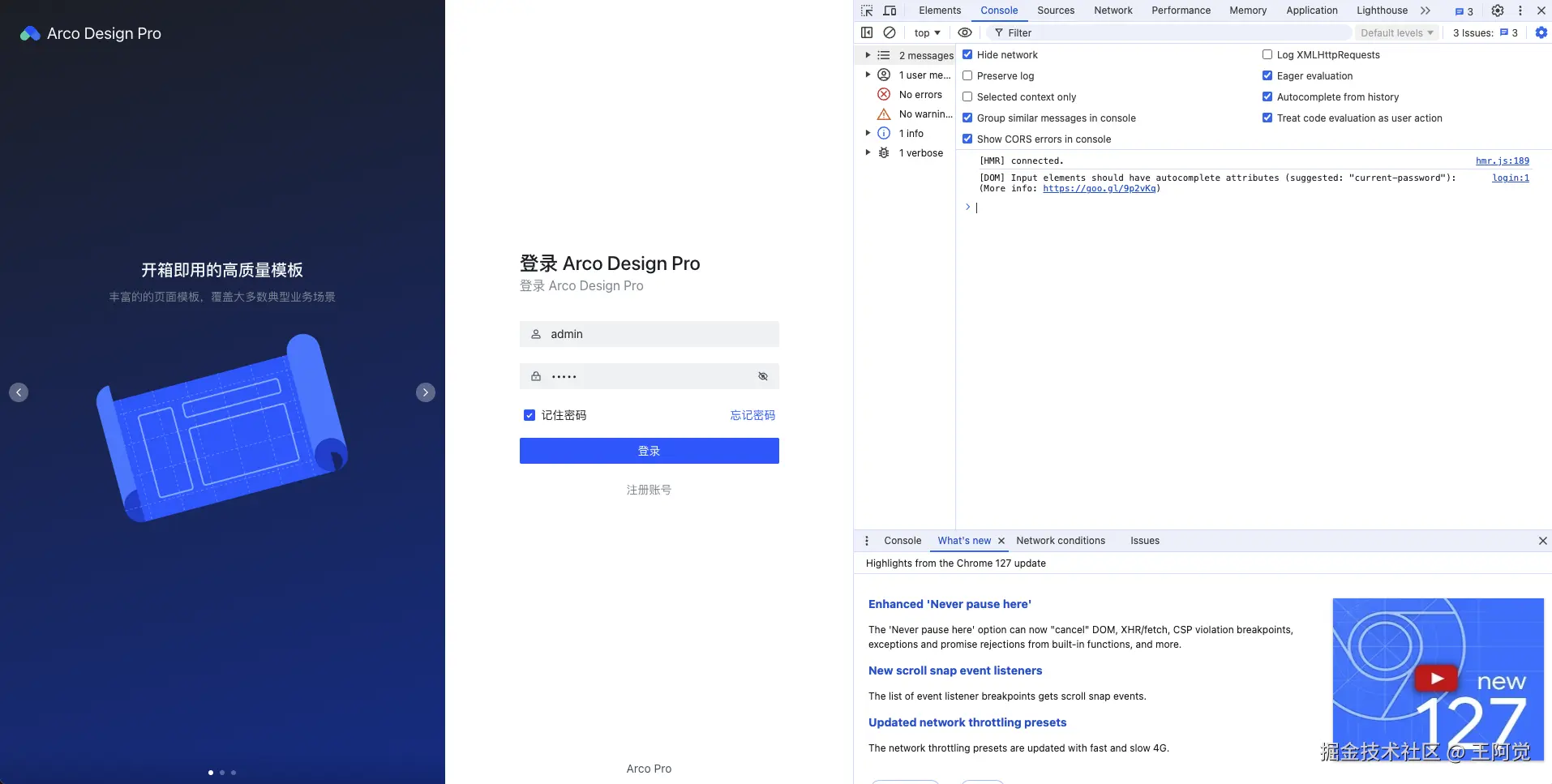1552x784 pixels.
Task: Open DevTools settings gear
Action: 1498,11
